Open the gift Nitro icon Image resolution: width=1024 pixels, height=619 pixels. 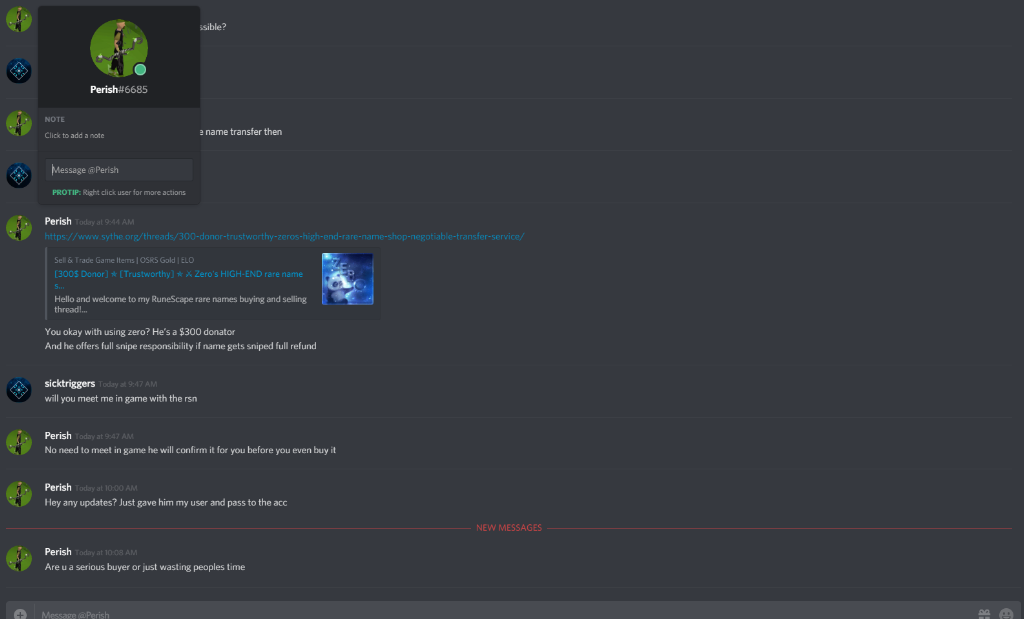(984, 614)
